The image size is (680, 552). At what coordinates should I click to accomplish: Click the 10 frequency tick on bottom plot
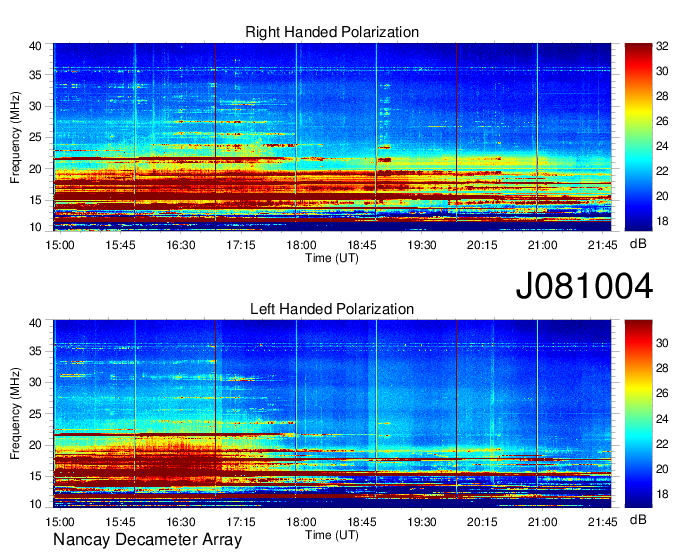35,504
